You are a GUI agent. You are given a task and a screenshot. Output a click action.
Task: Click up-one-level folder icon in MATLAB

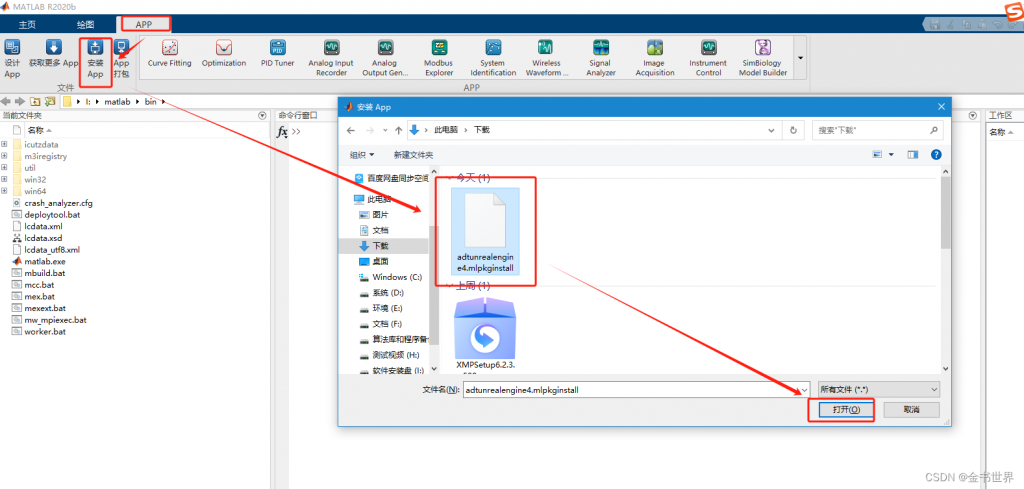click(x=35, y=102)
